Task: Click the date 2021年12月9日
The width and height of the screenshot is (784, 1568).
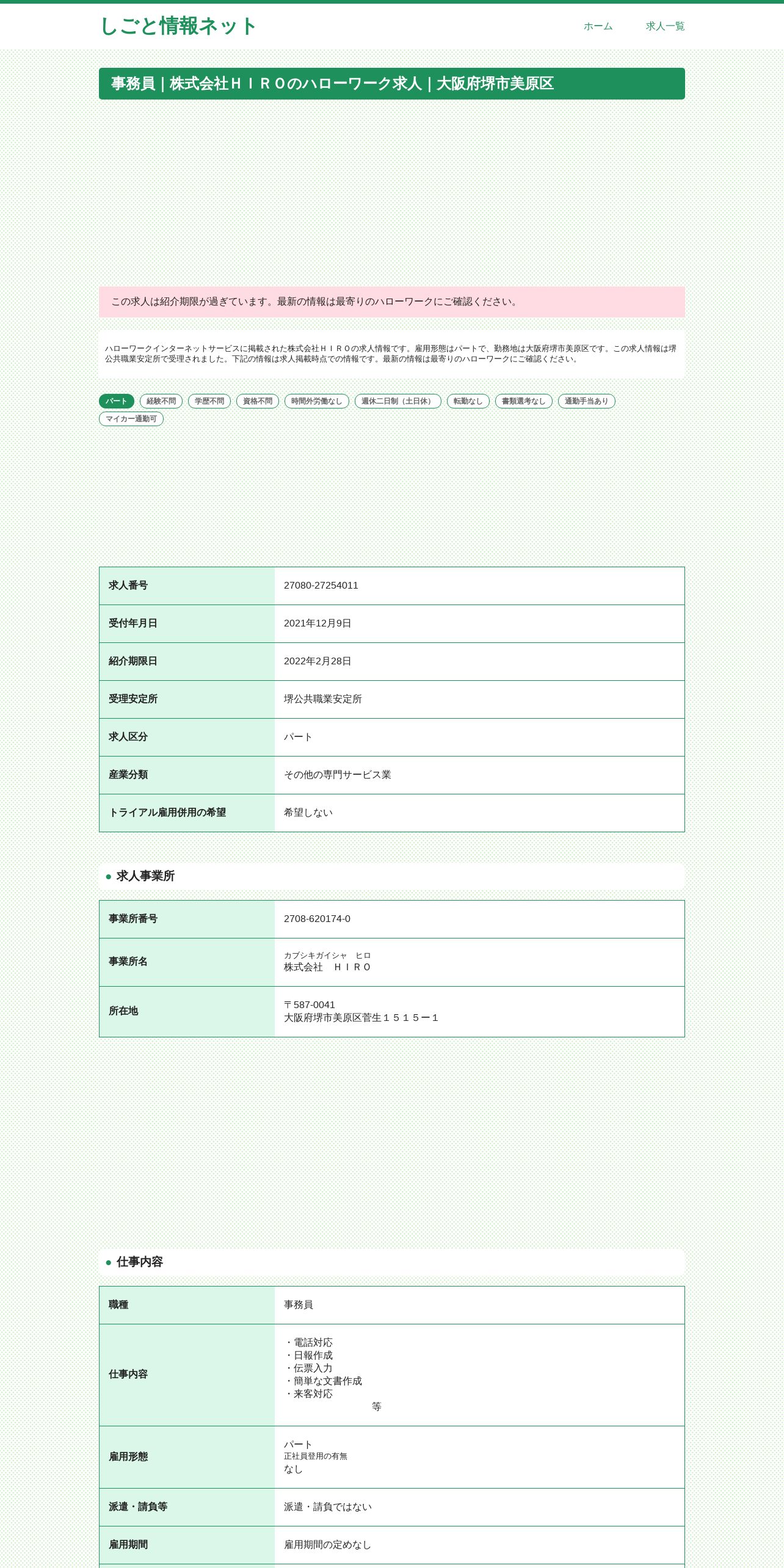Action: [x=318, y=623]
